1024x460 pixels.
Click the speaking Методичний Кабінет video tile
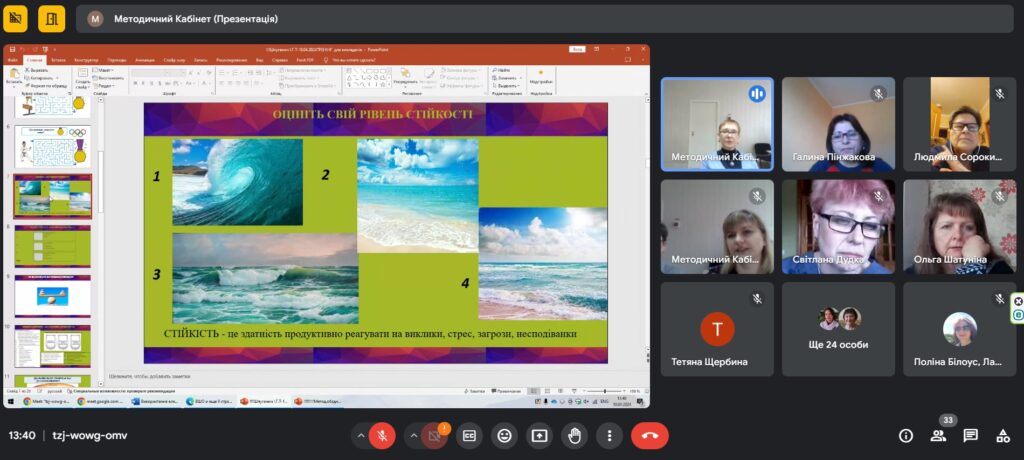[717, 124]
